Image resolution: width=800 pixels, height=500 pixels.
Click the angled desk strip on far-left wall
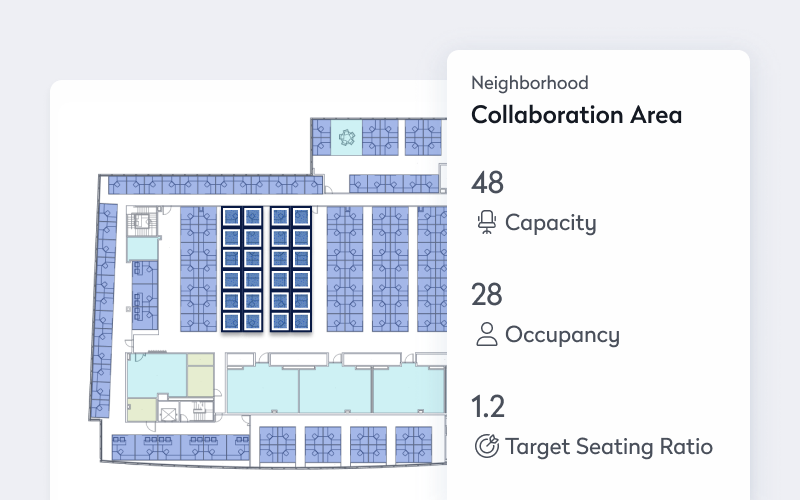[104, 311]
